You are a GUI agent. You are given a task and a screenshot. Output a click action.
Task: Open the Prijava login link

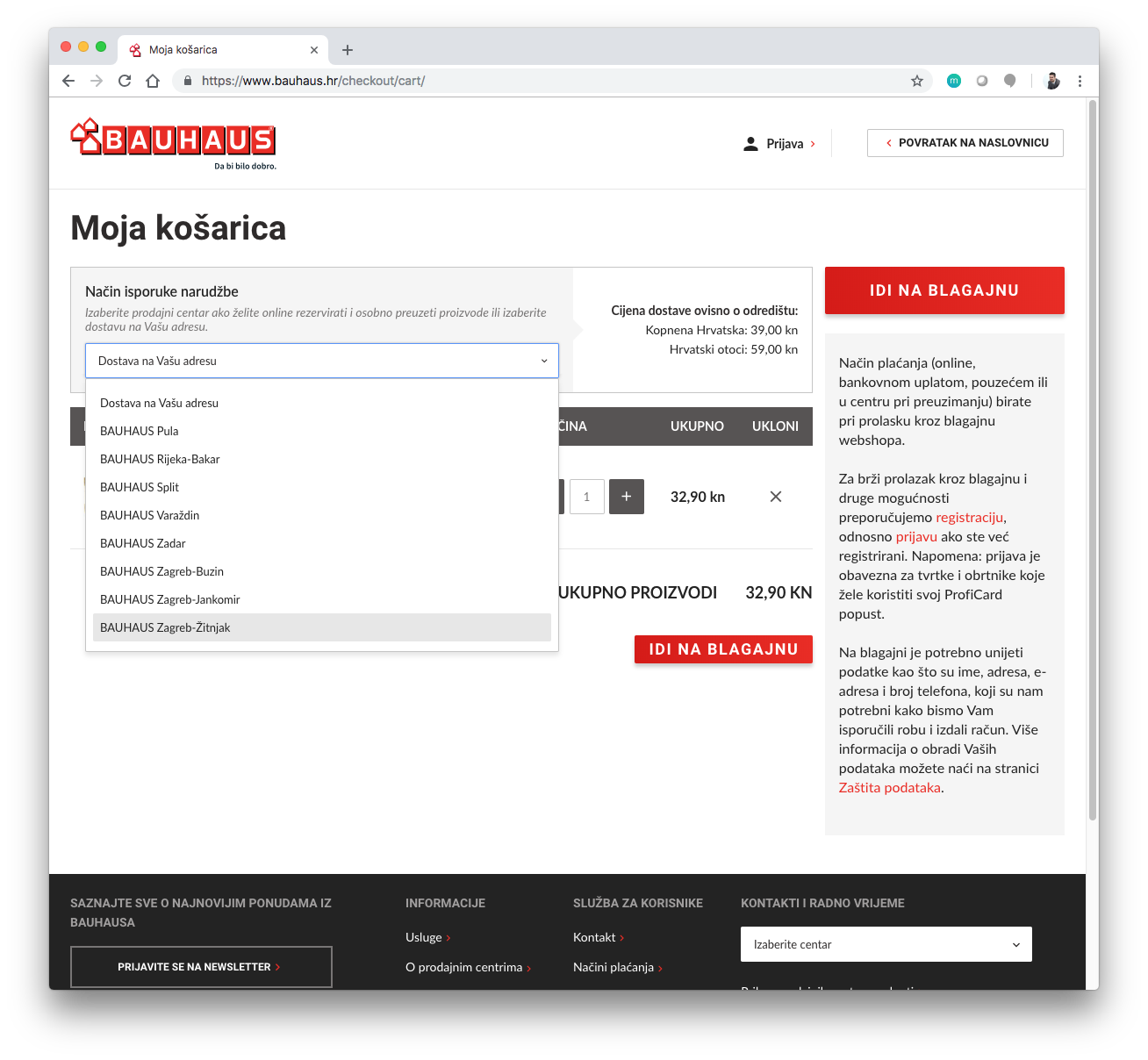(x=784, y=144)
